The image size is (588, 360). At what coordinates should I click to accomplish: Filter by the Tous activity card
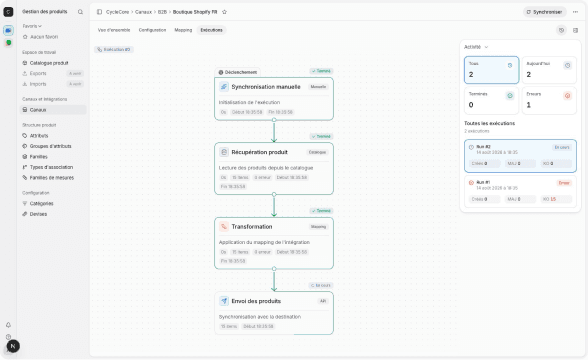click(491, 70)
